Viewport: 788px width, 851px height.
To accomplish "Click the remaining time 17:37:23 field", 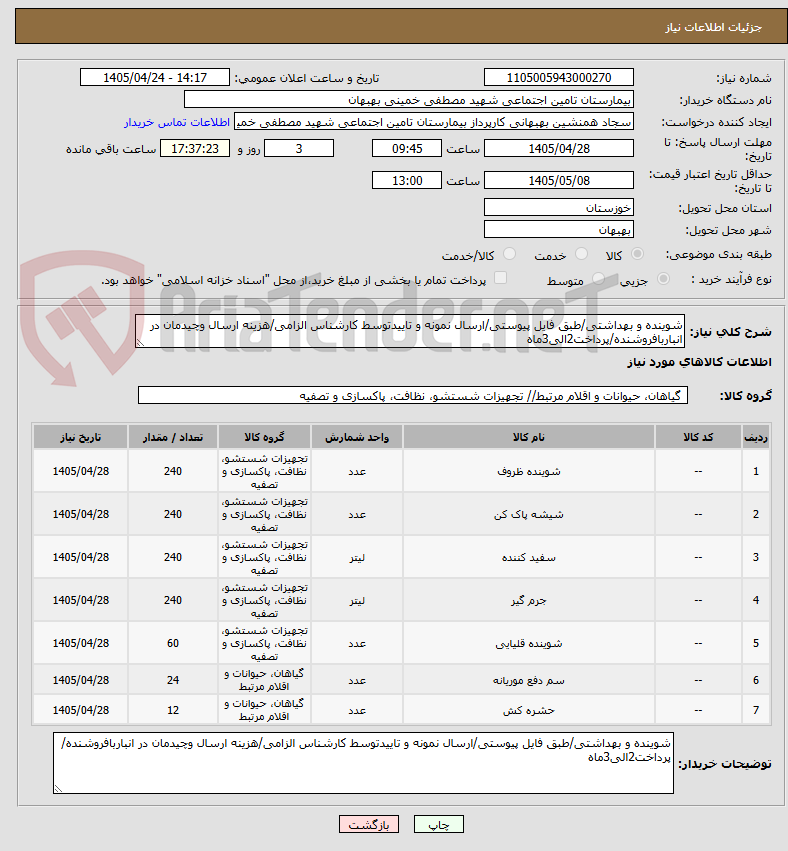I will (x=195, y=149).
